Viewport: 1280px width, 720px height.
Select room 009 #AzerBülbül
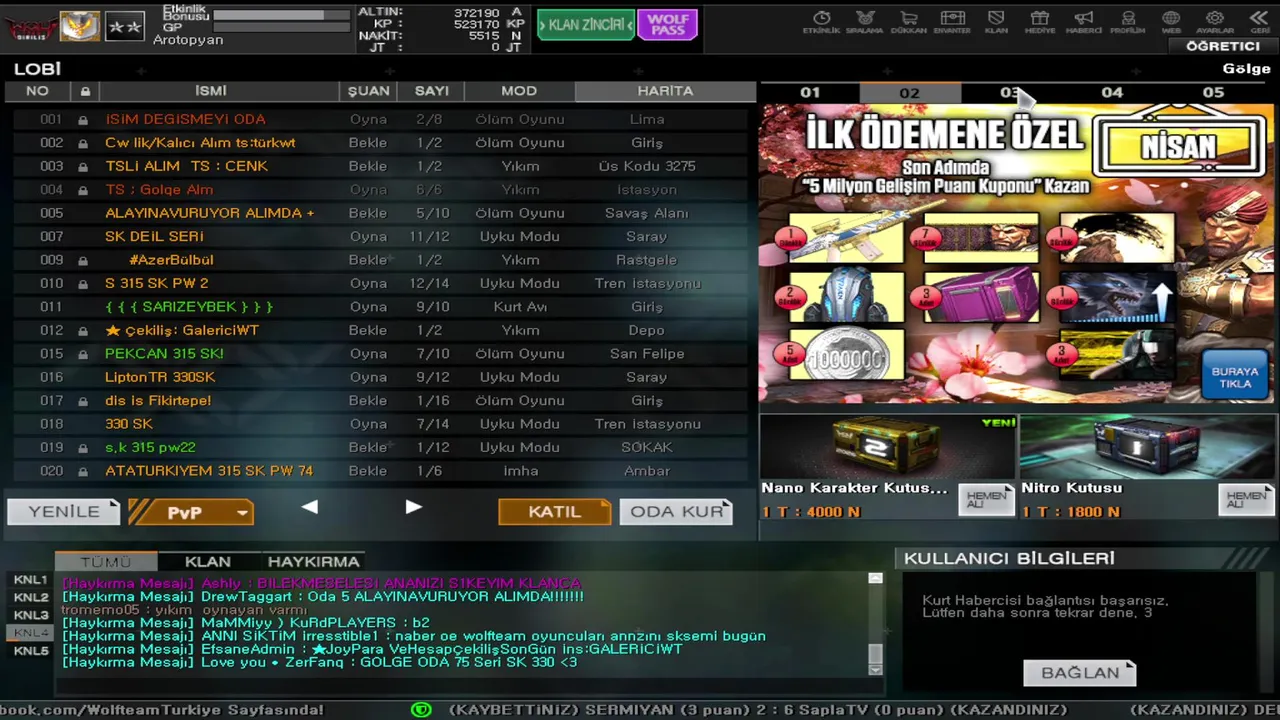[x=380, y=260]
